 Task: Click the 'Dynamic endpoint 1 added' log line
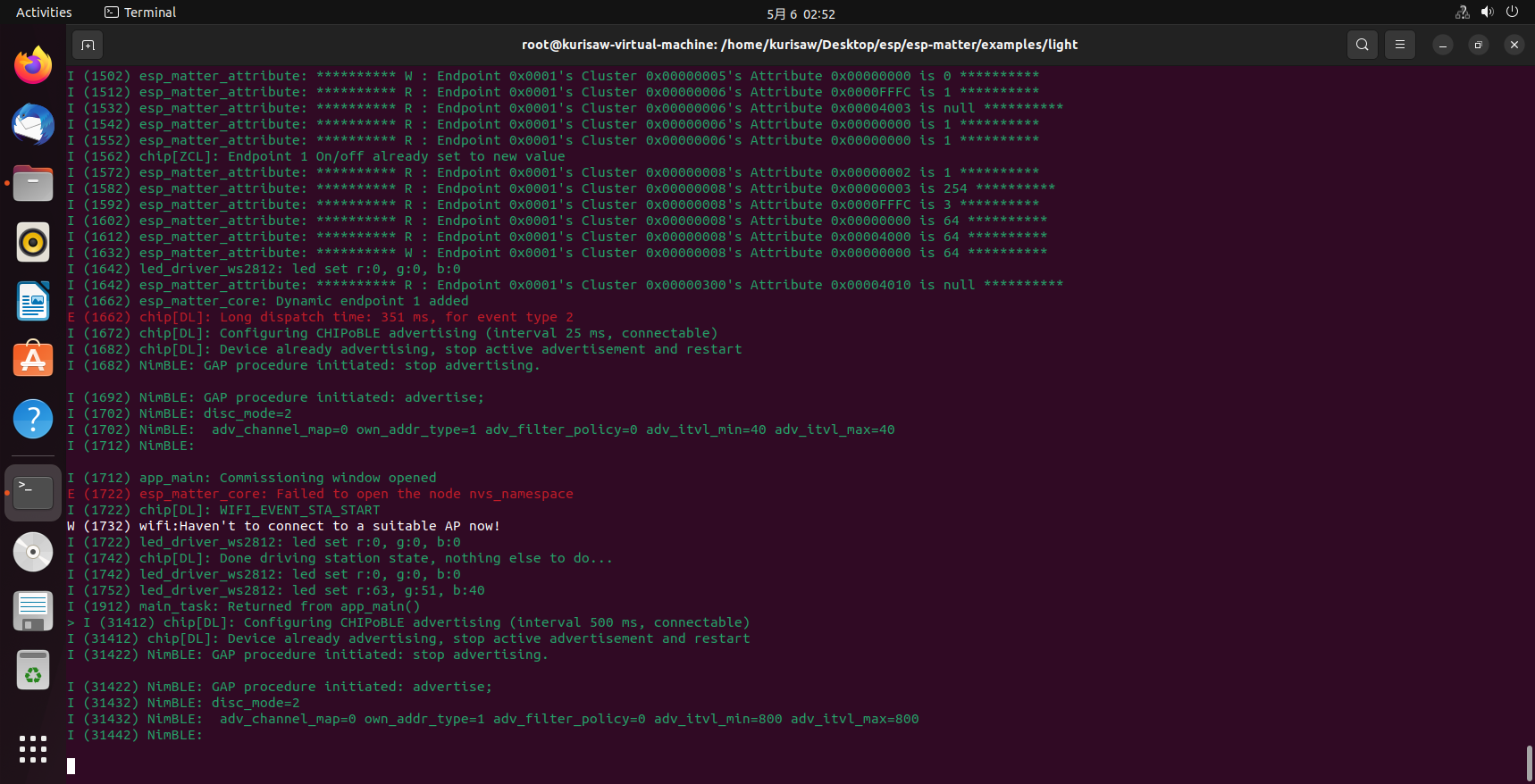coord(268,301)
